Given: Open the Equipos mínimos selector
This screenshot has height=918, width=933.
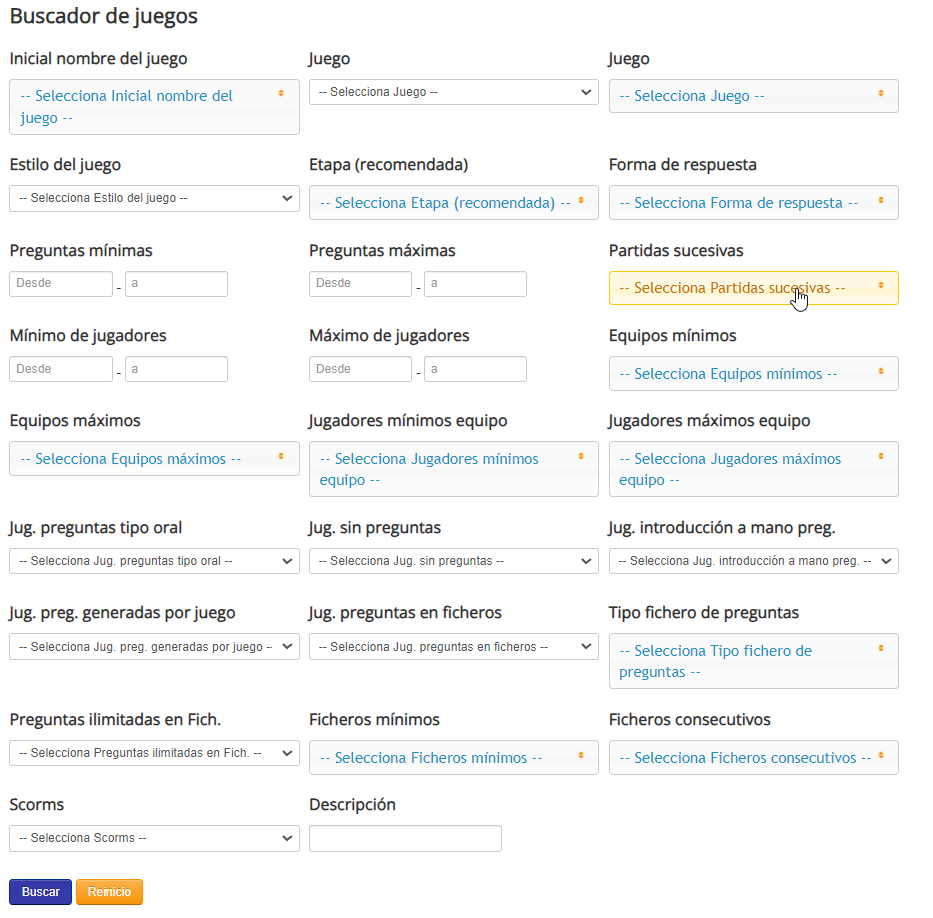Looking at the screenshot, I should point(753,374).
